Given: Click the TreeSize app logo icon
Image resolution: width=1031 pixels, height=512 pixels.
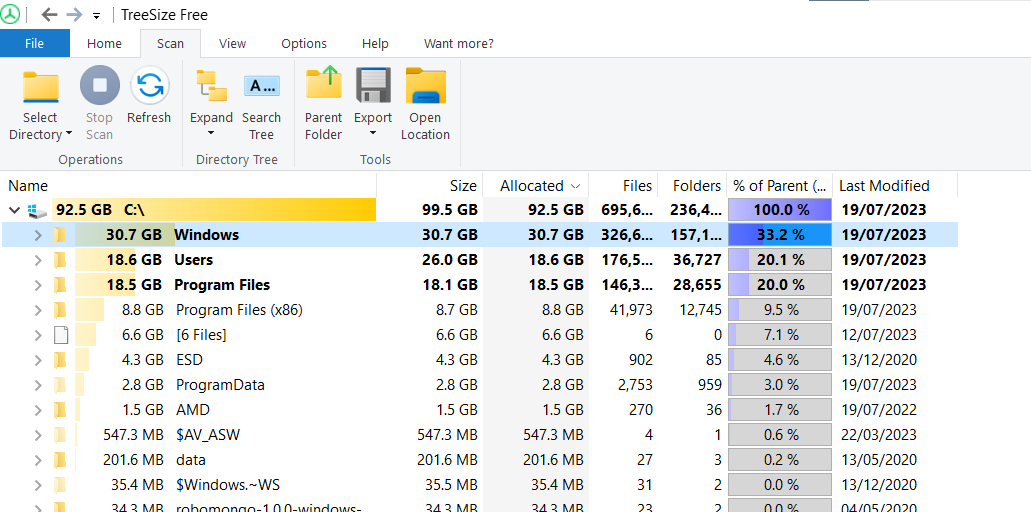Looking at the screenshot, I should click(x=10, y=14).
